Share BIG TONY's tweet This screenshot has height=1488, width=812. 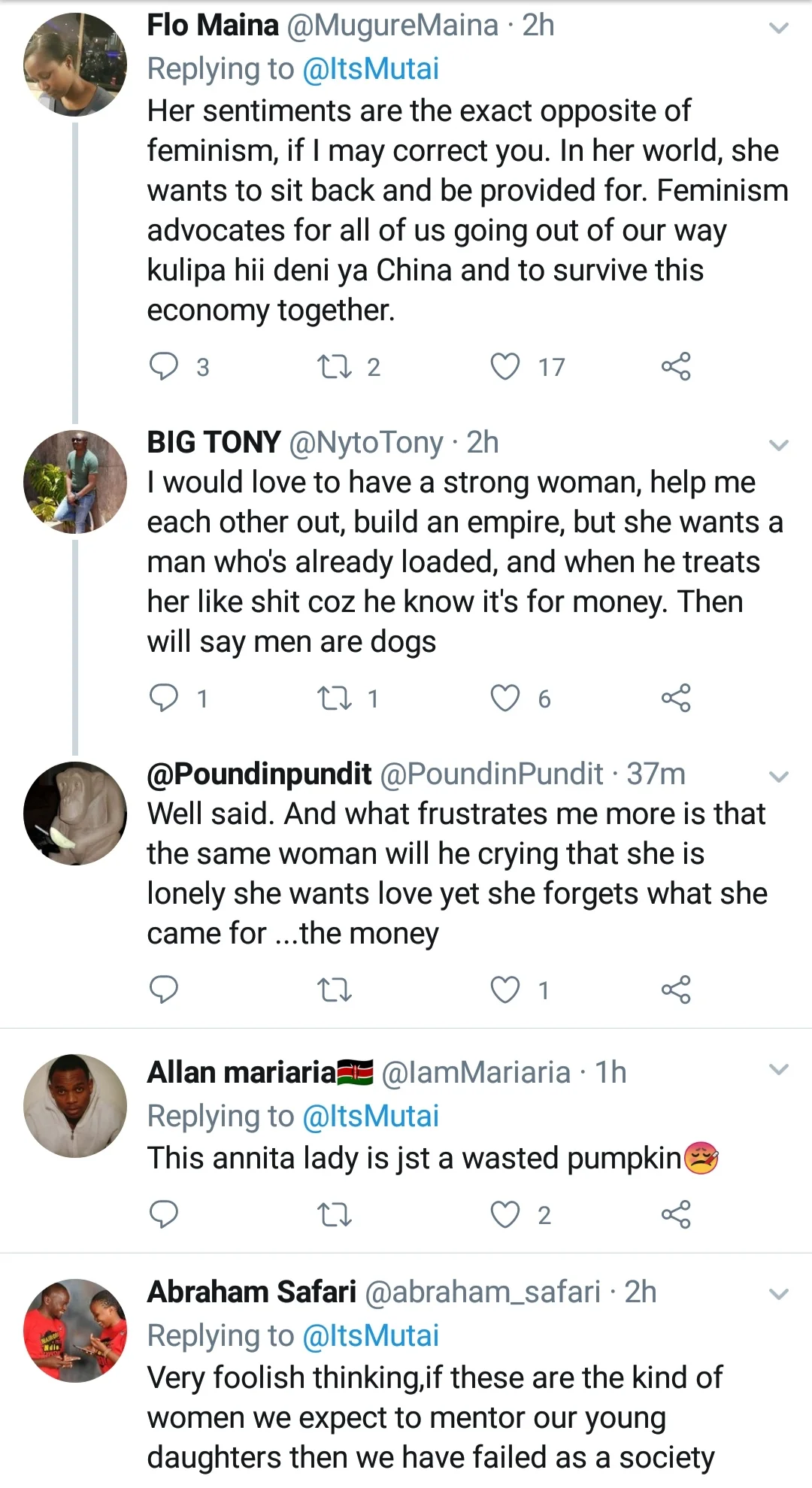675,698
